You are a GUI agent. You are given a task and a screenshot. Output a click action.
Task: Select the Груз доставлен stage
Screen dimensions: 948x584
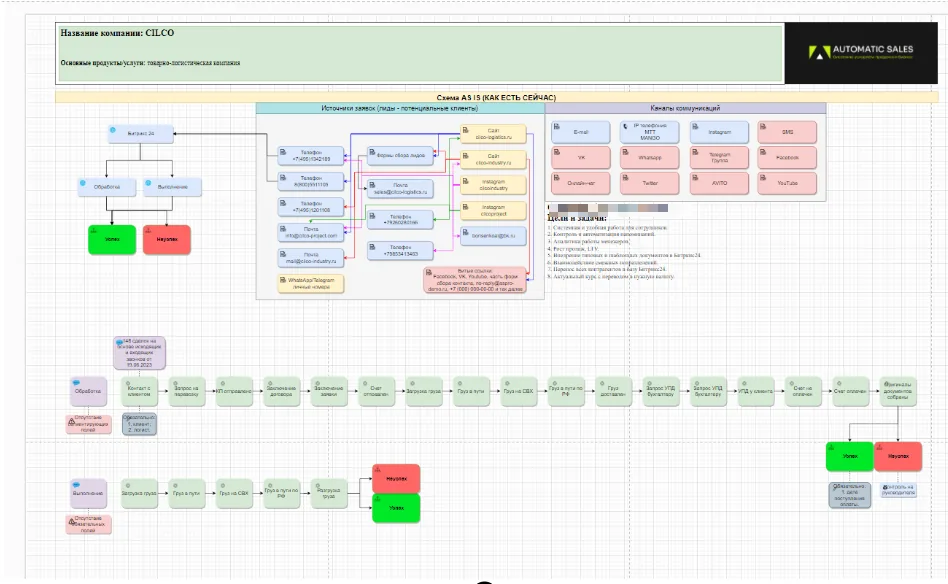click(x=613, y=391)
